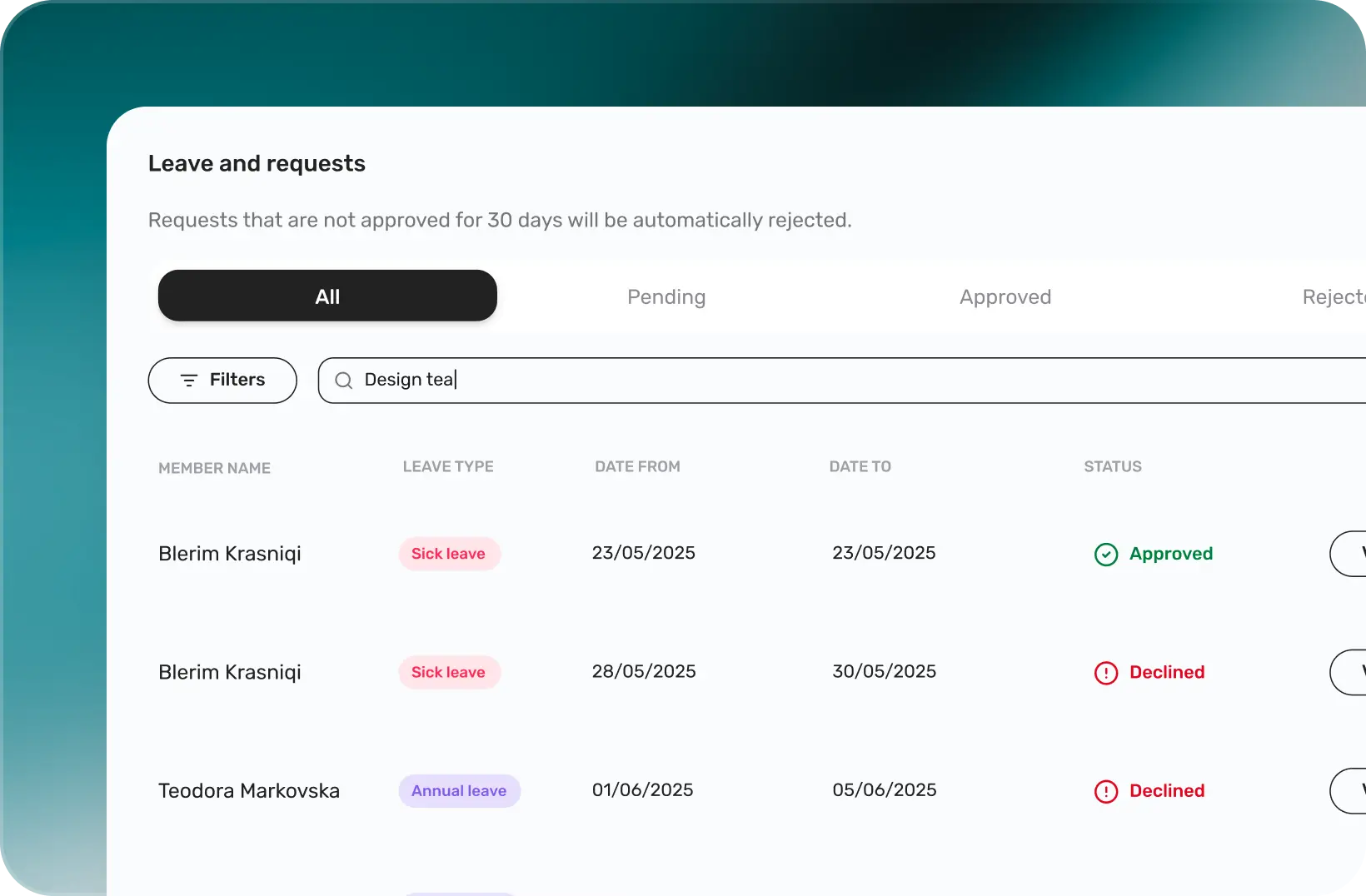The image size is (1366, 896).
Task: Sort by the Date From column header
Action: coord(637,467)
